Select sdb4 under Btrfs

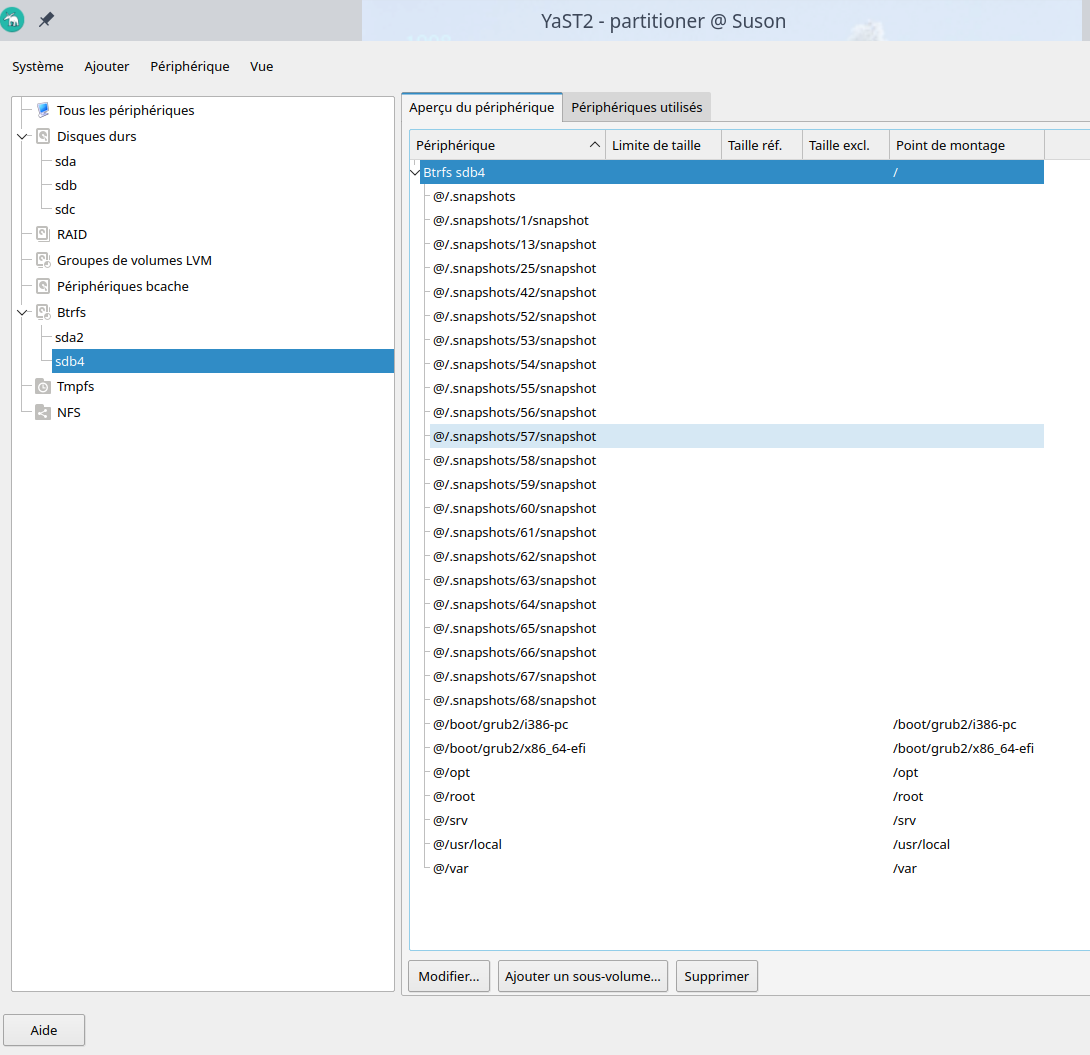pos(223,361)
